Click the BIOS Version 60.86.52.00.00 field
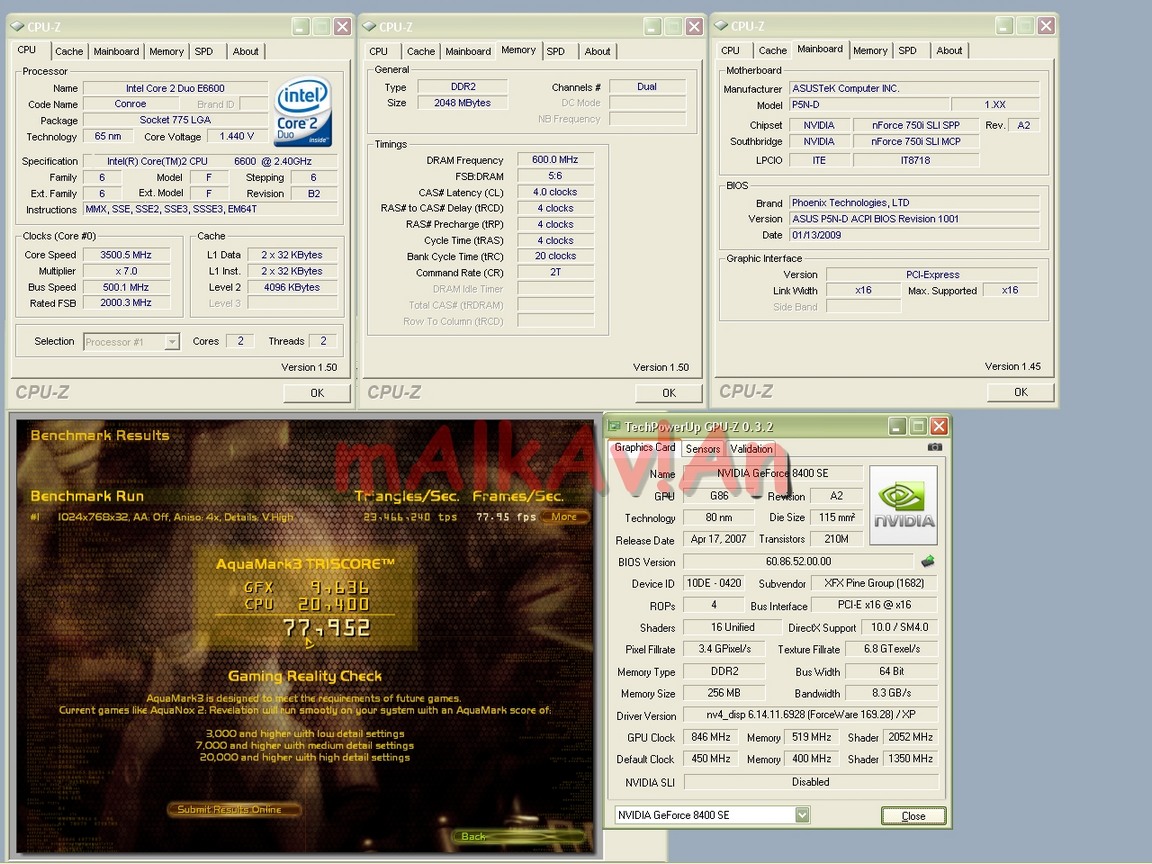Viewport: 1152px width, 864px height. [x=799, y=561]
